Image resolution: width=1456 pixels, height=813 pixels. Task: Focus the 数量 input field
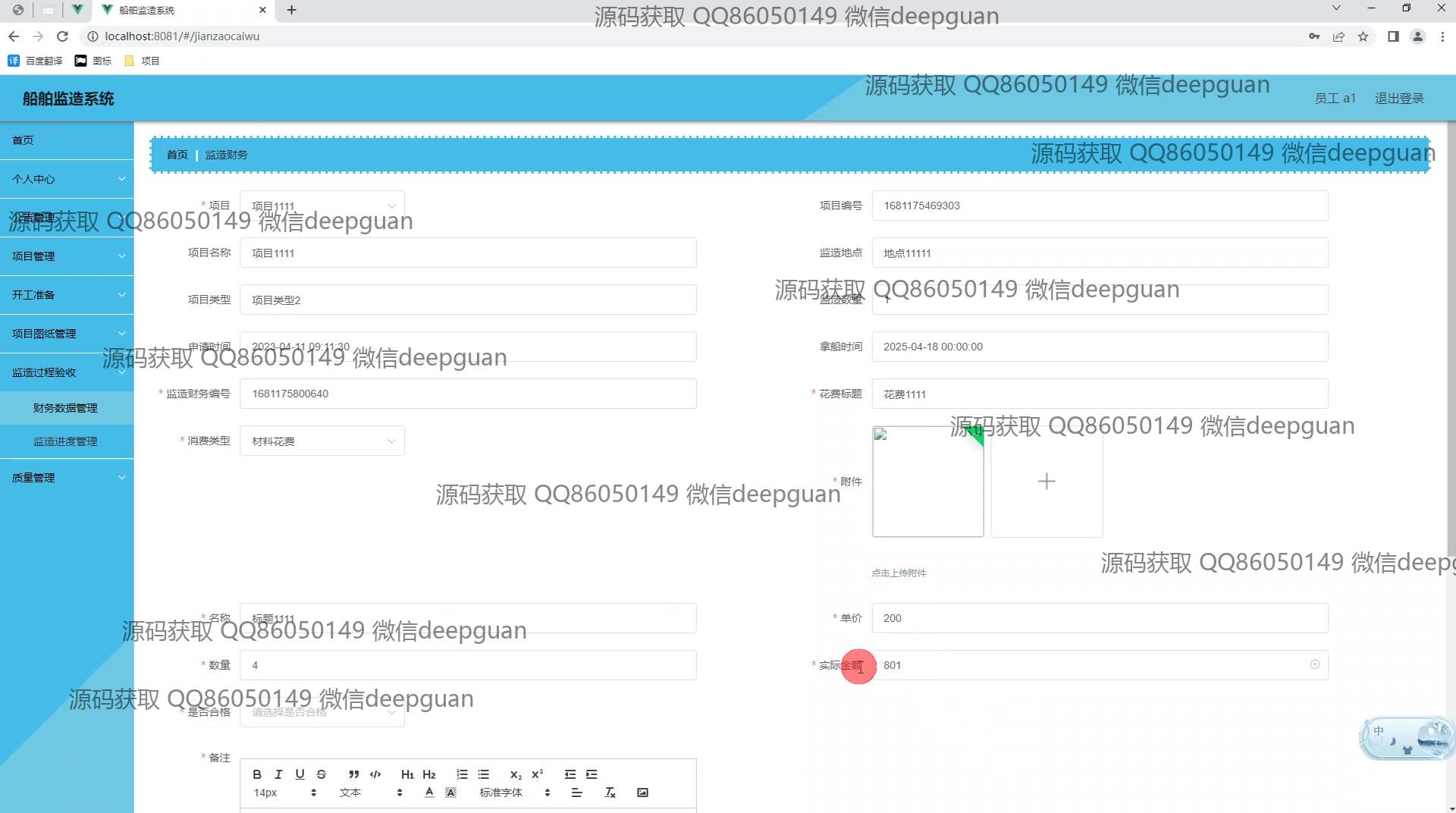[468, 665]
